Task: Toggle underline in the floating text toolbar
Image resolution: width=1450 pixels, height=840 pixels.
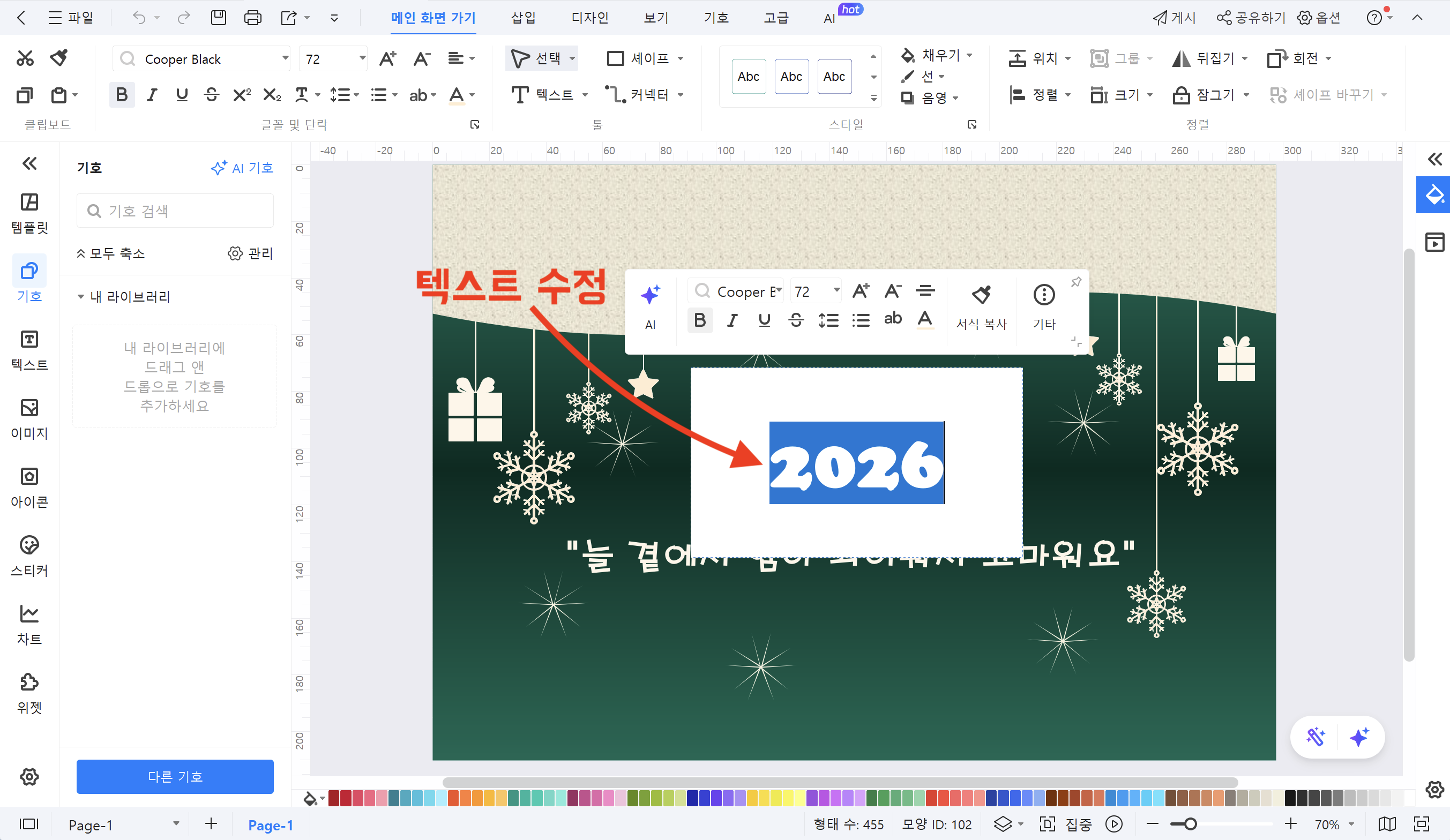Action: tap(764, 320)
